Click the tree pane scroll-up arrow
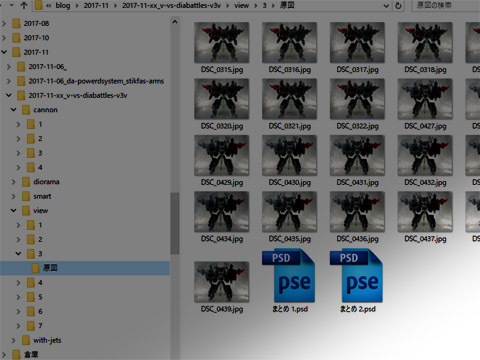 pyautogui.click(x=175, y=22)
